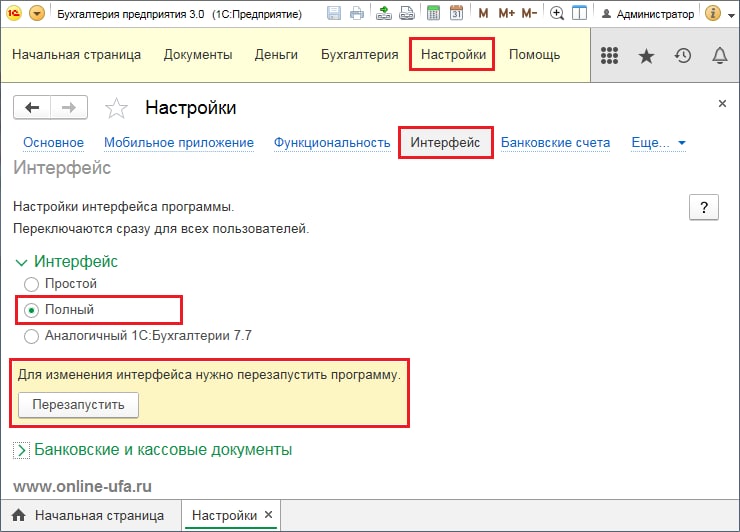
Task: Open the Бухгалтерия section
Action: pyautogui.click(x=360, y=55)
